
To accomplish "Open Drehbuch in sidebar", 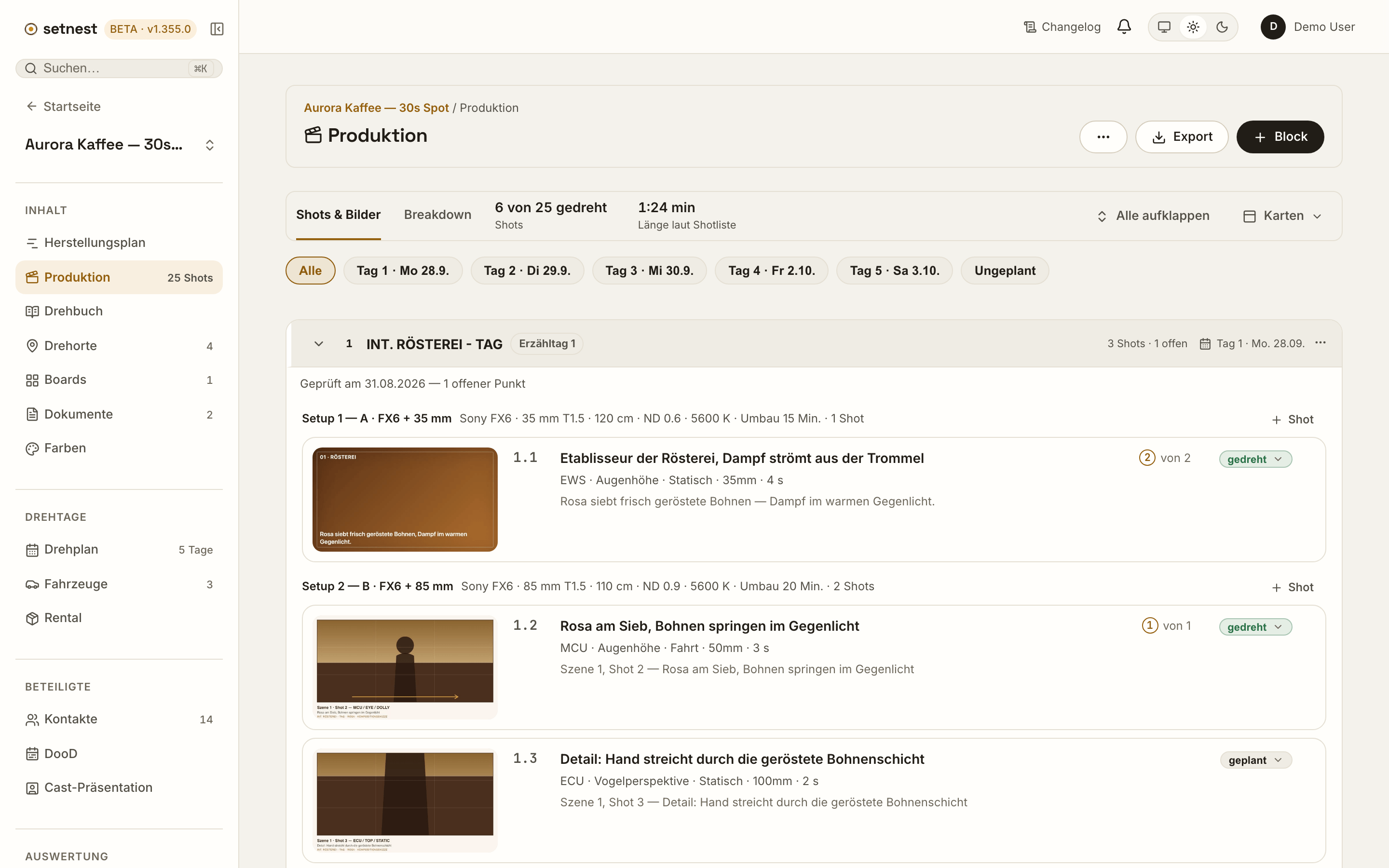I will point(119,311).
